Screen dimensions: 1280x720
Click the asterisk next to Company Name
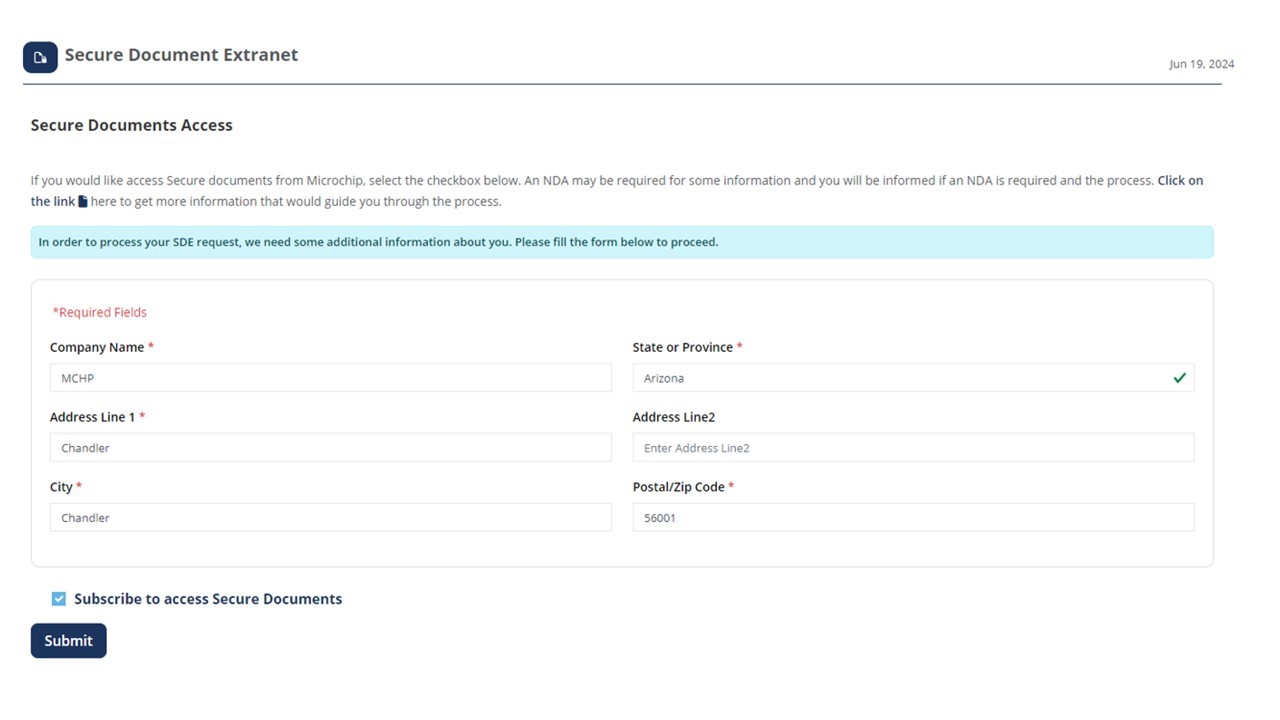tap(151, 346)
